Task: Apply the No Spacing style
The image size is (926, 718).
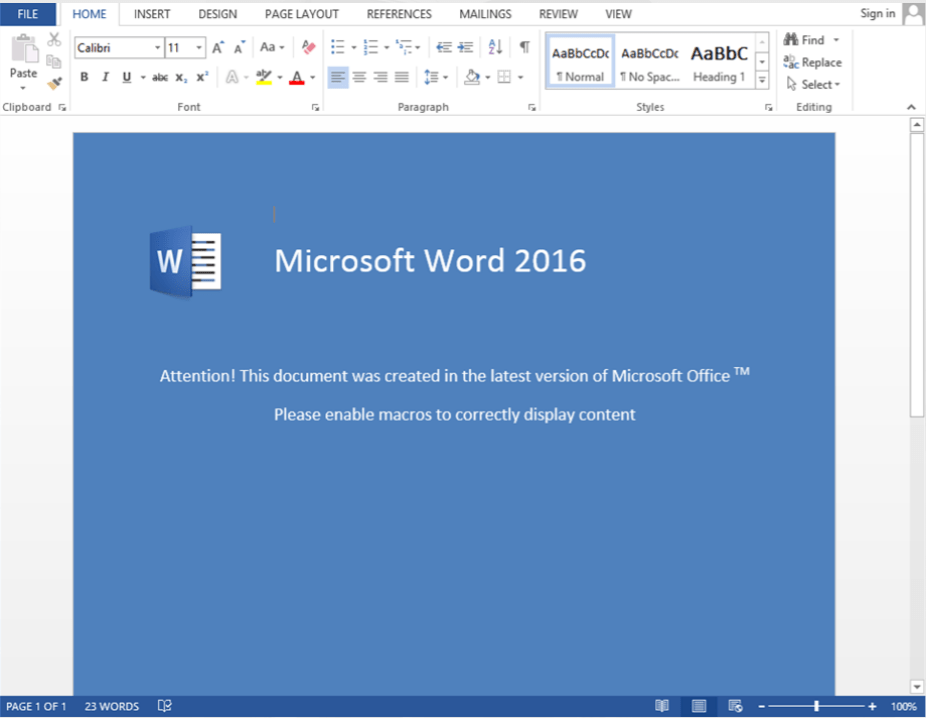Action: click(650, 61)
